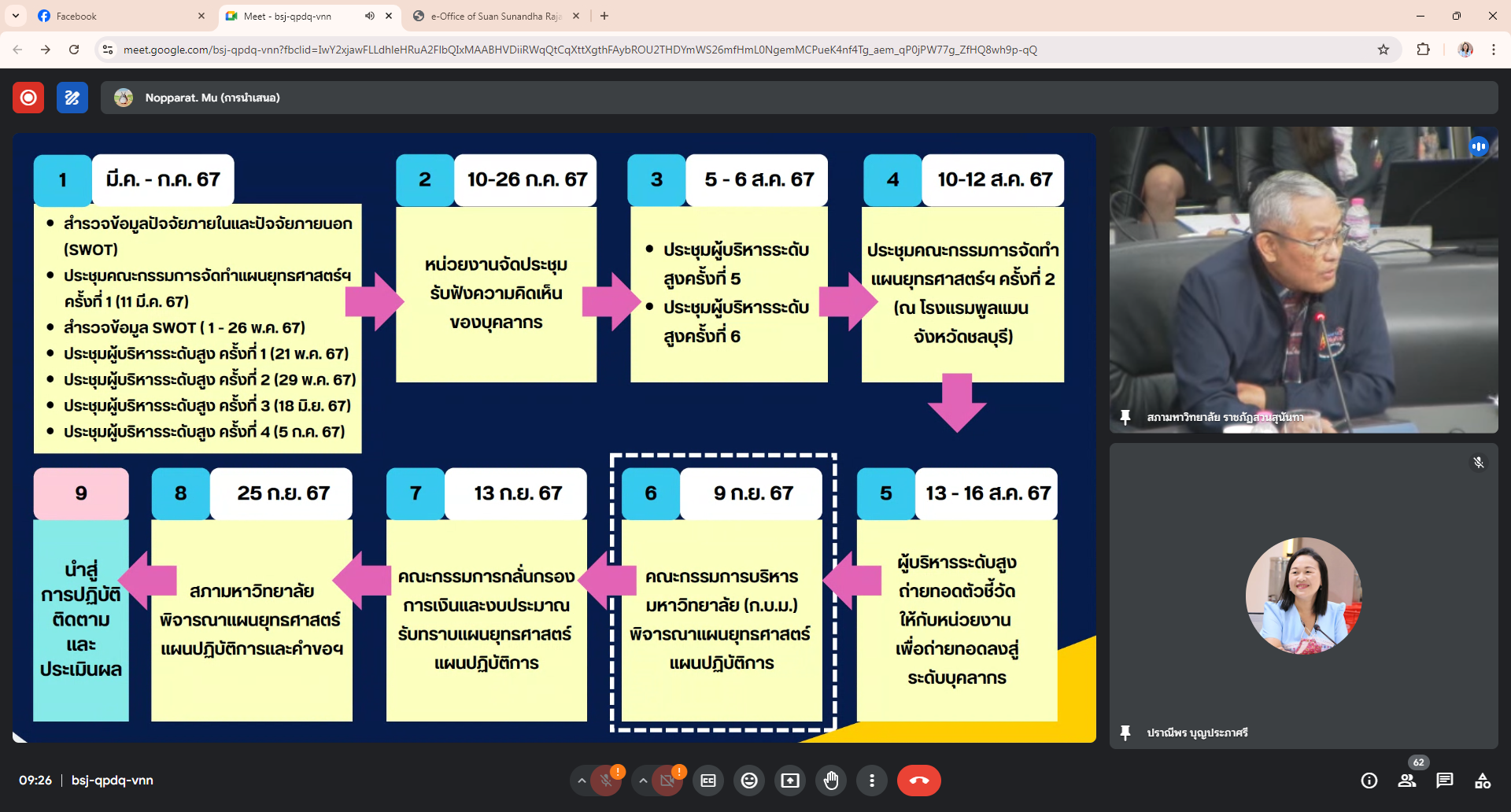Click the red recording extension icon

point(28,98)
